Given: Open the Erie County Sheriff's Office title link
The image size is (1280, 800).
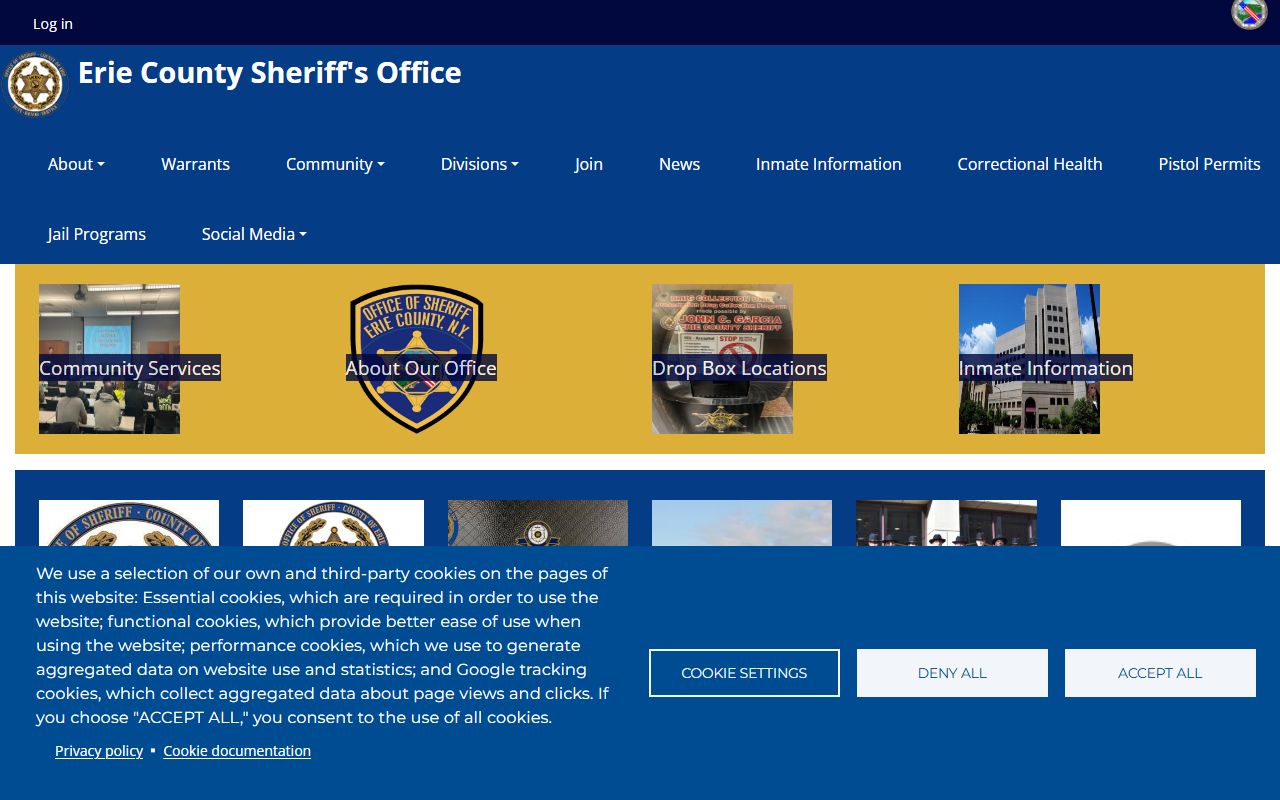Looking at the screenshot, I should pyautogui.click(x=270, y=73).
